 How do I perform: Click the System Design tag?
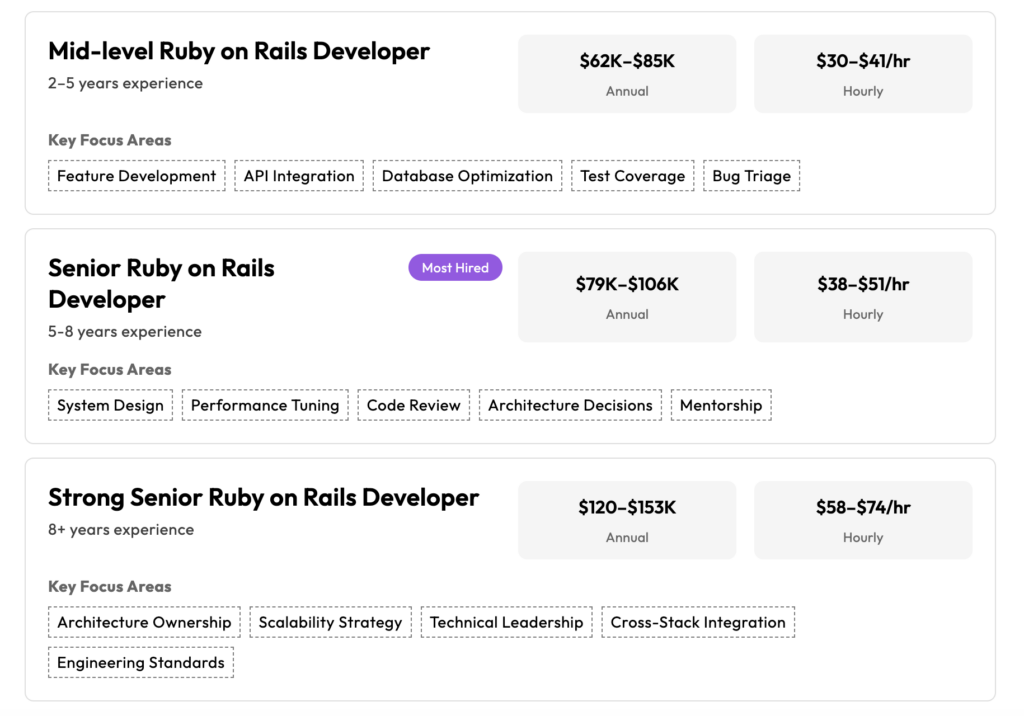(110, 405)
